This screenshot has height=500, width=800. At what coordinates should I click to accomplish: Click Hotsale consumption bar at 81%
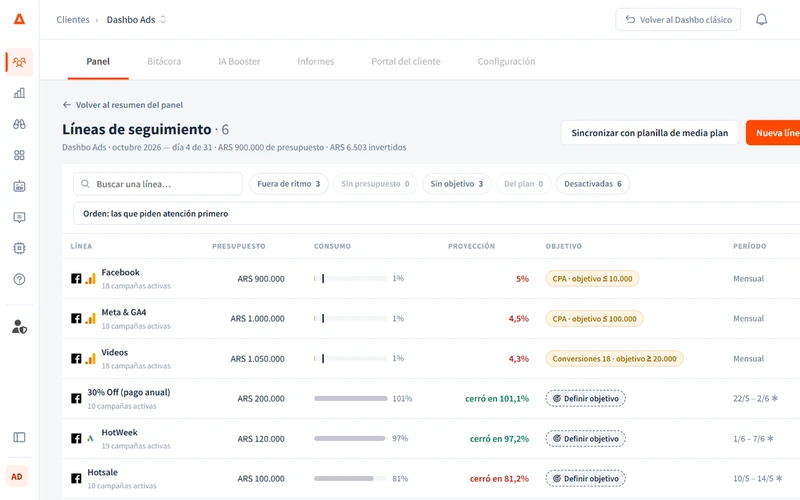[x=351, y=479]
